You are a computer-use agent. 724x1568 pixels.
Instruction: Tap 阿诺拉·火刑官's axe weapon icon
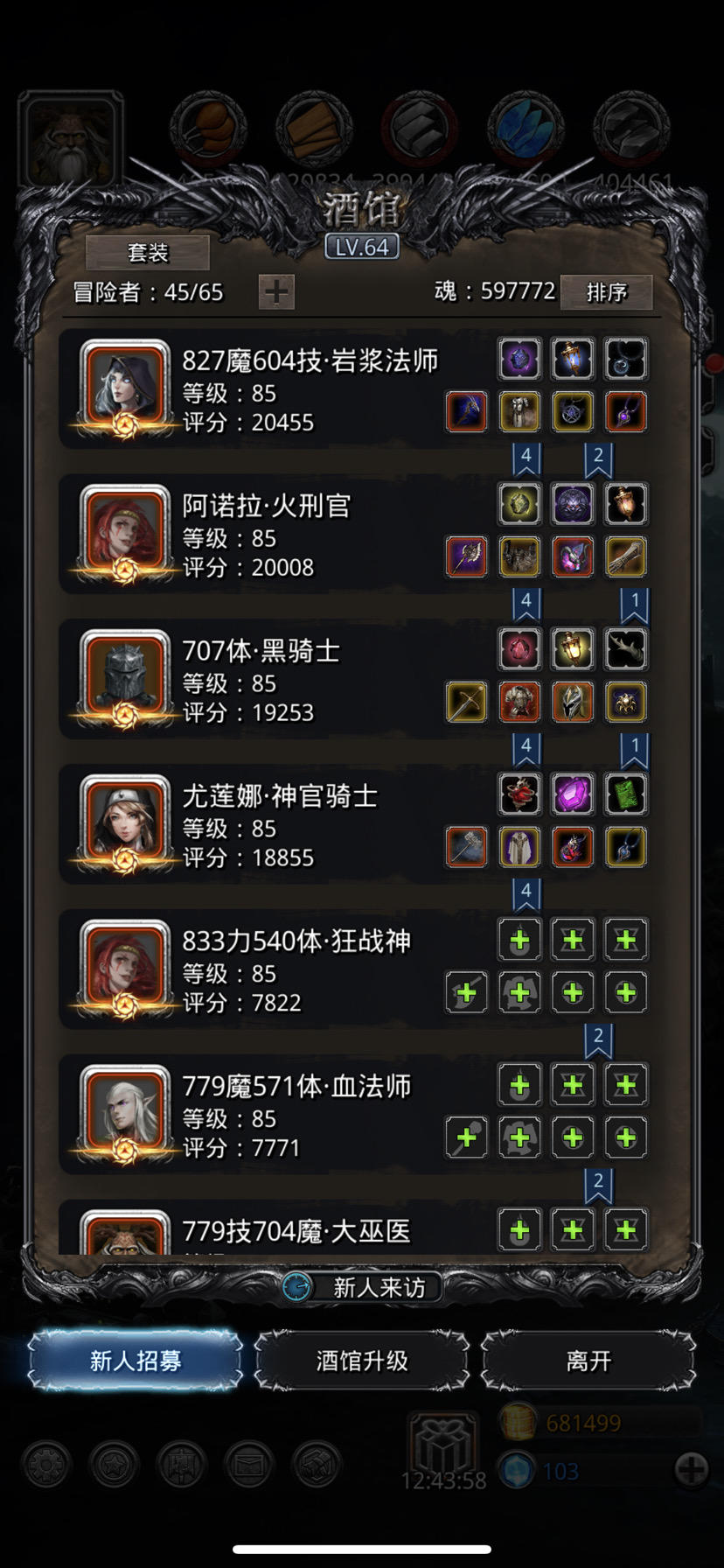point(466,556)
